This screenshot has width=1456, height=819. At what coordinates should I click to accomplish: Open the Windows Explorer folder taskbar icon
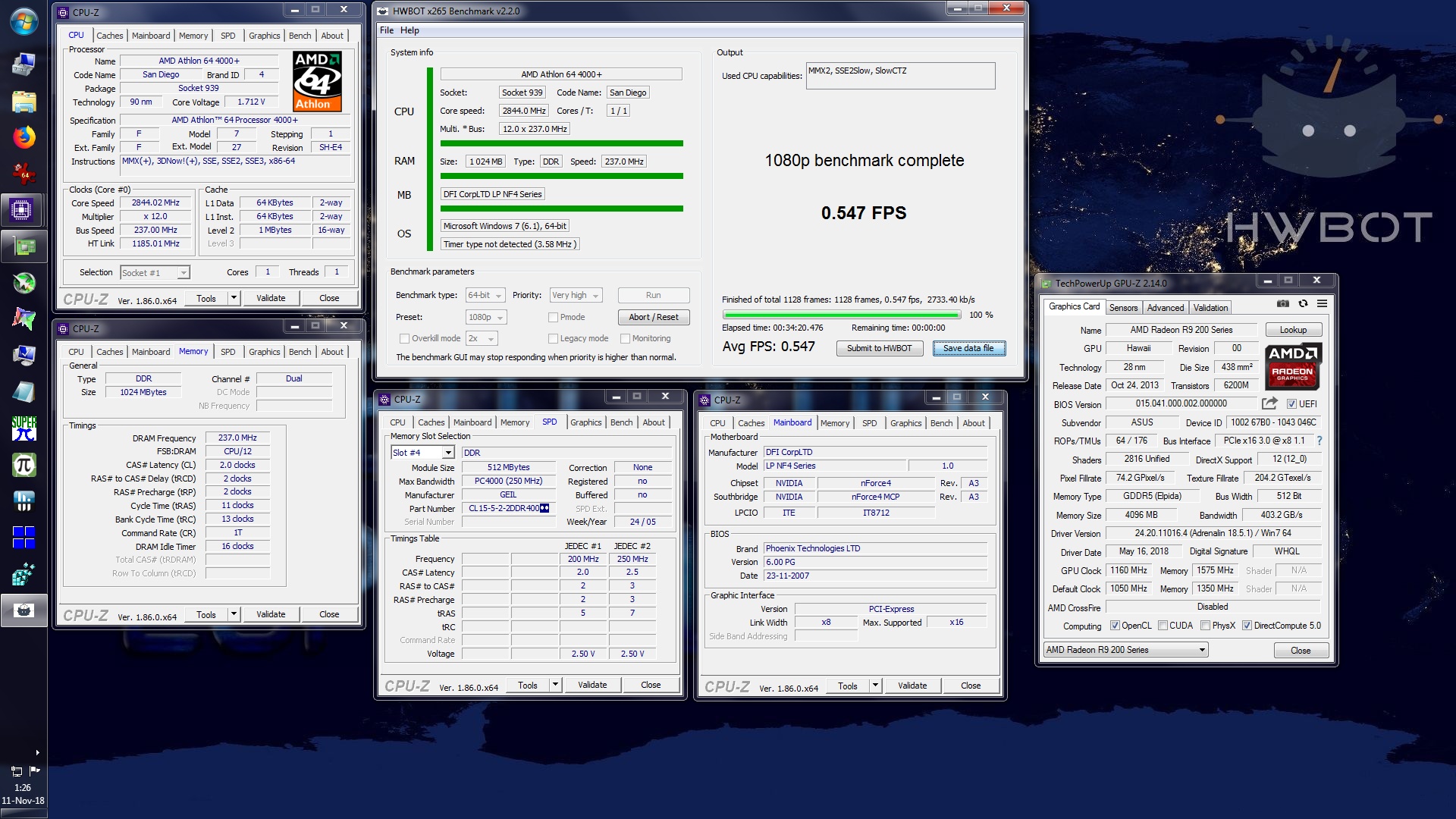(x=24, y=101)
